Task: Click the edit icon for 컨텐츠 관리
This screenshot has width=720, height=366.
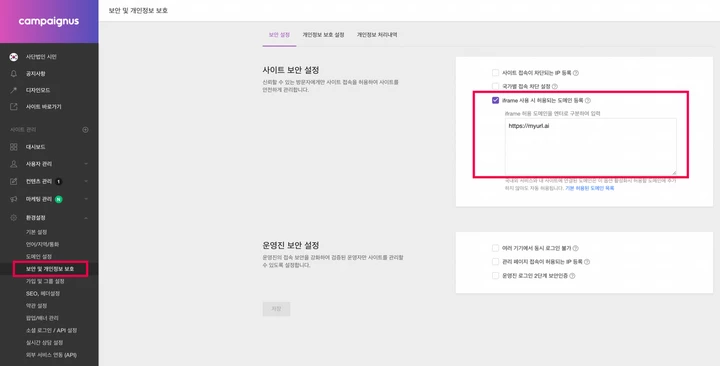Action: click(13, 181)
